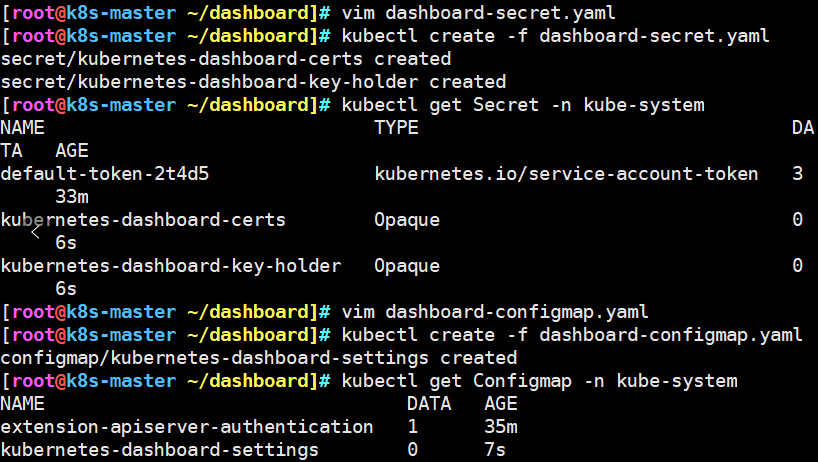818x462 pixels.
Task: Click 'kubectl create -f dashboard-configmap.yaml' command
Action: [572, 334]
